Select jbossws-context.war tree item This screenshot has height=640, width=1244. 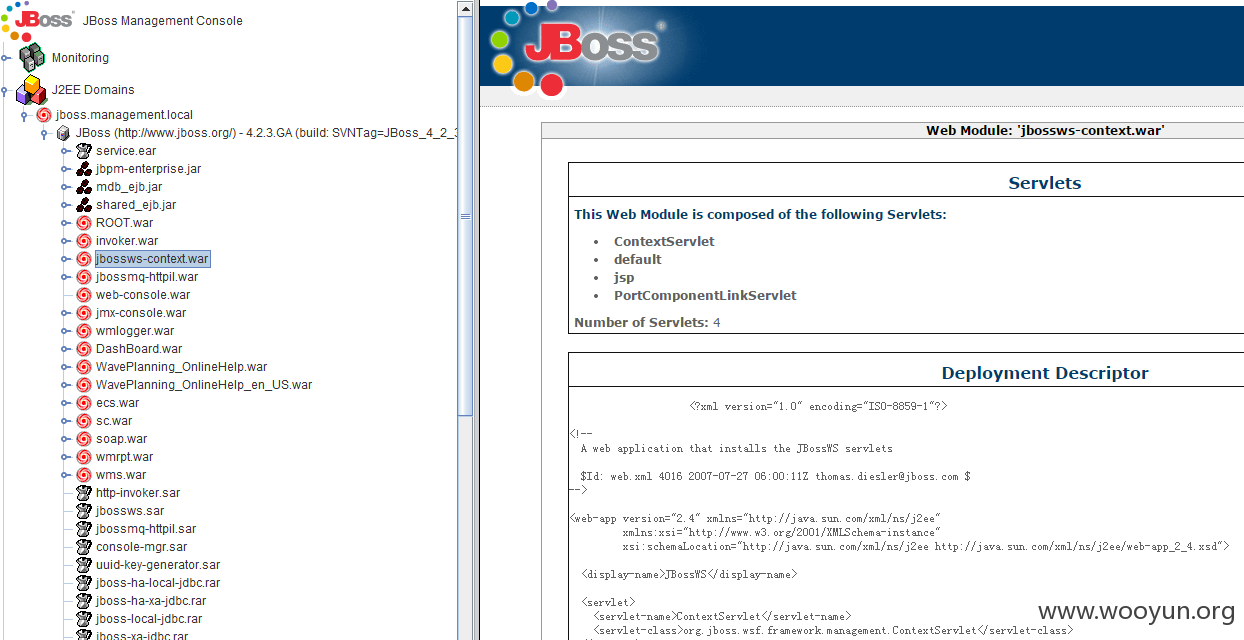tap(152, 259)
